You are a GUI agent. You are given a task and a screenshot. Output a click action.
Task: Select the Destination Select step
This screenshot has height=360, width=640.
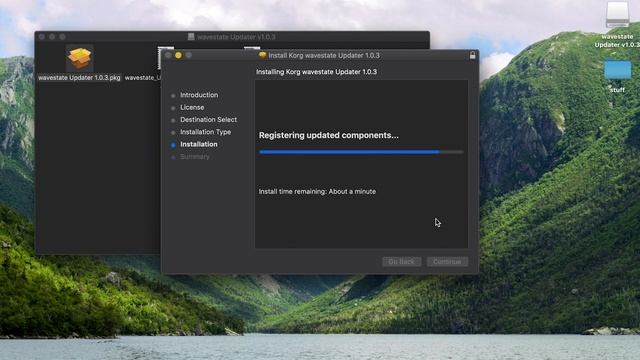coord(208,120)
